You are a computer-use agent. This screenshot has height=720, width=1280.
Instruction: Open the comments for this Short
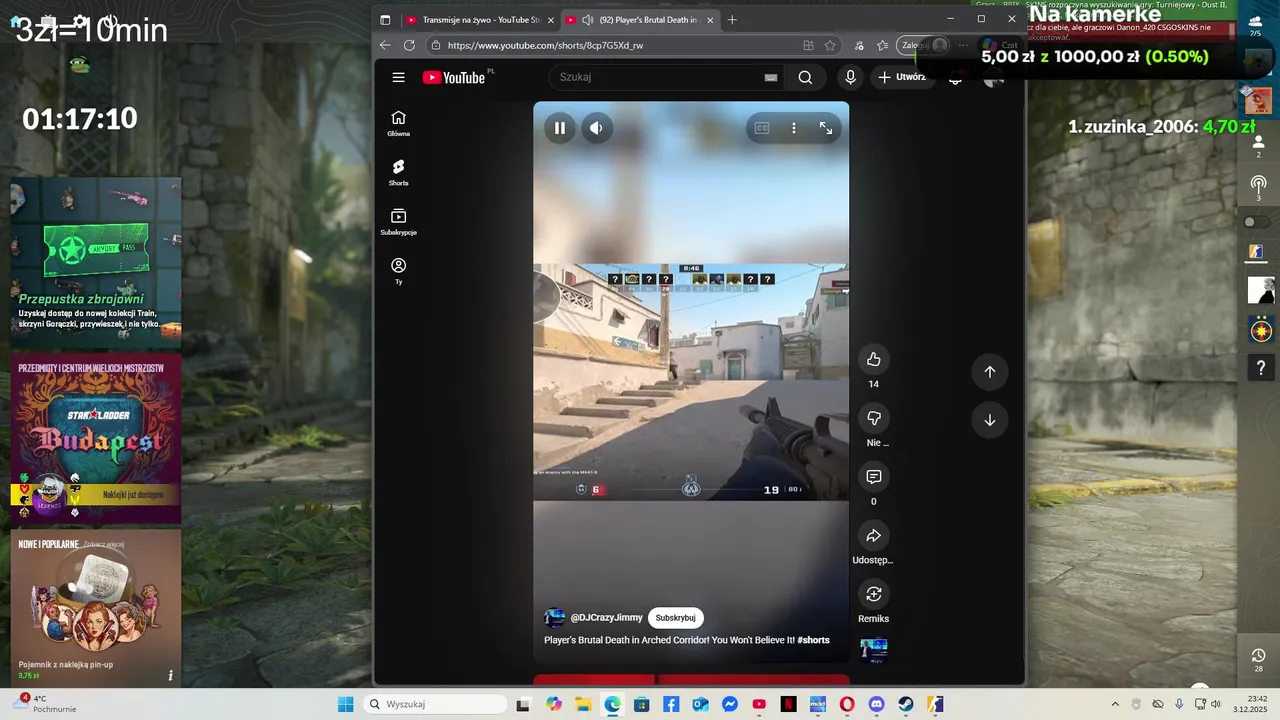point(873,477)
